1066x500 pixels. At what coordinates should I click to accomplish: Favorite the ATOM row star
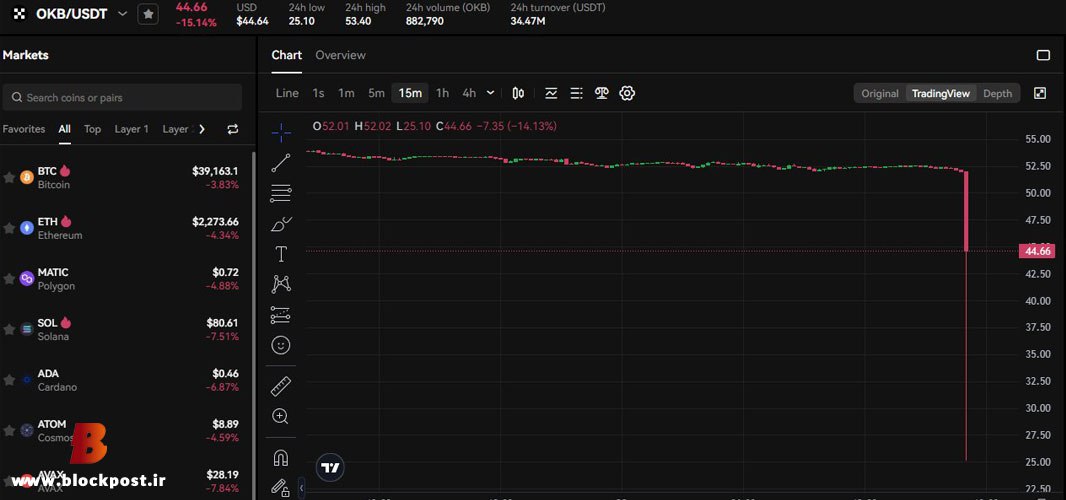click(9, 431)
